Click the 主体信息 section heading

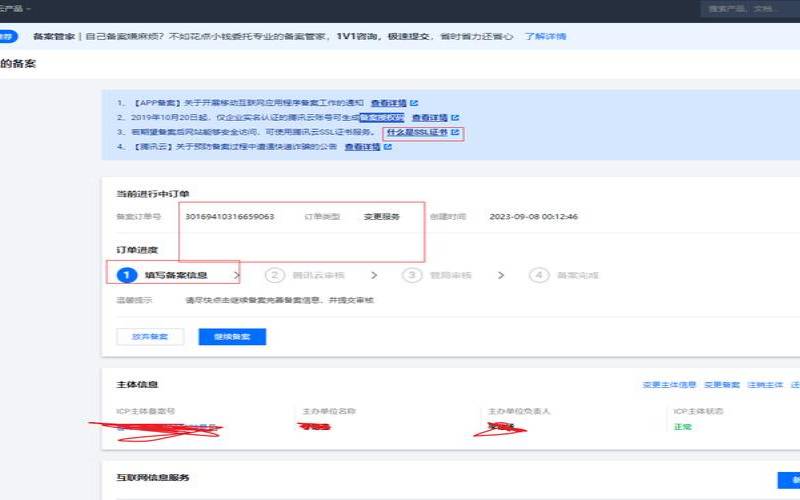pyautogui.click(x=137, y=384)
